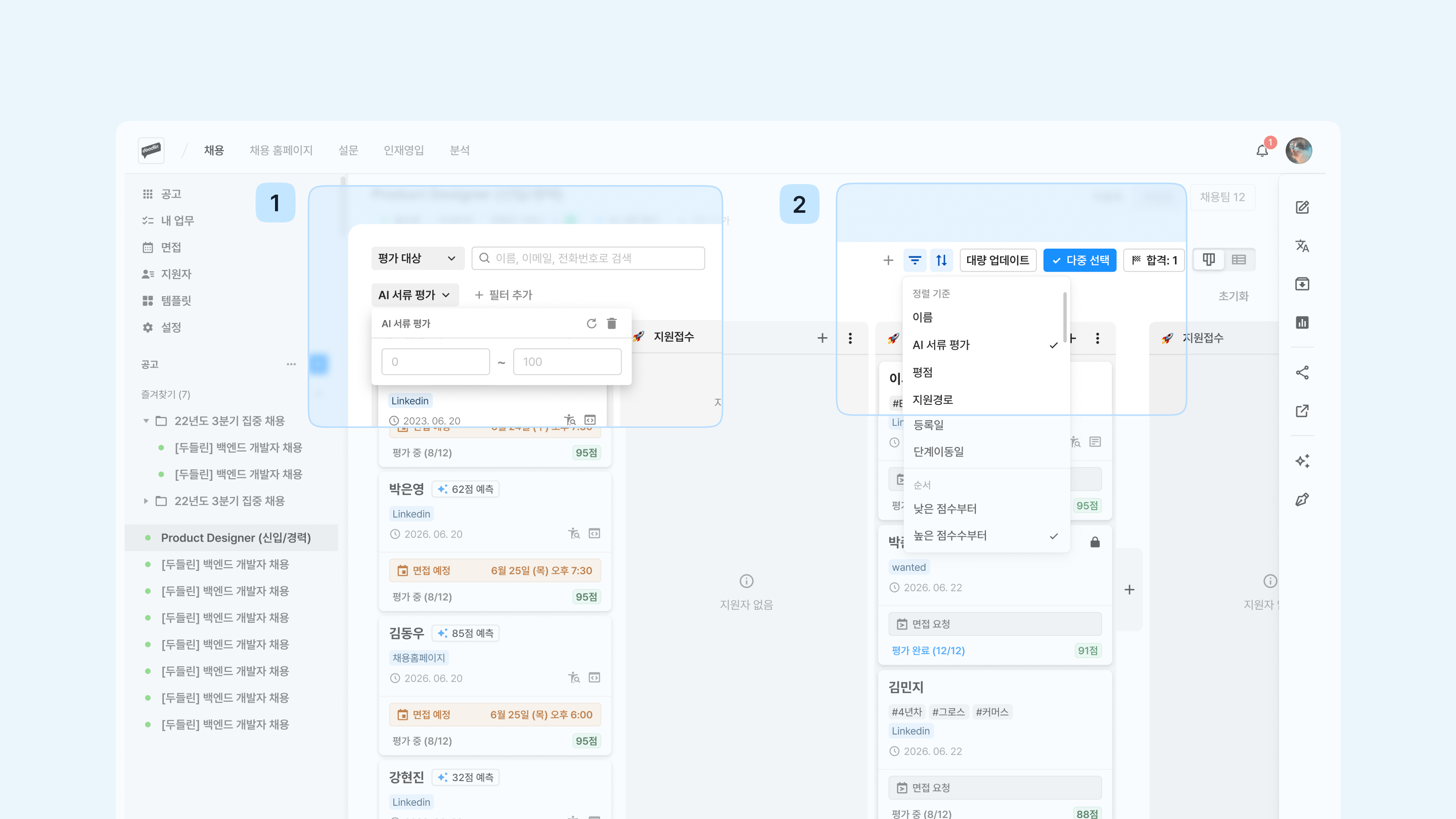Click the 채용팀 12 button
1456x819 pixels.
(x=1222, y=197)
